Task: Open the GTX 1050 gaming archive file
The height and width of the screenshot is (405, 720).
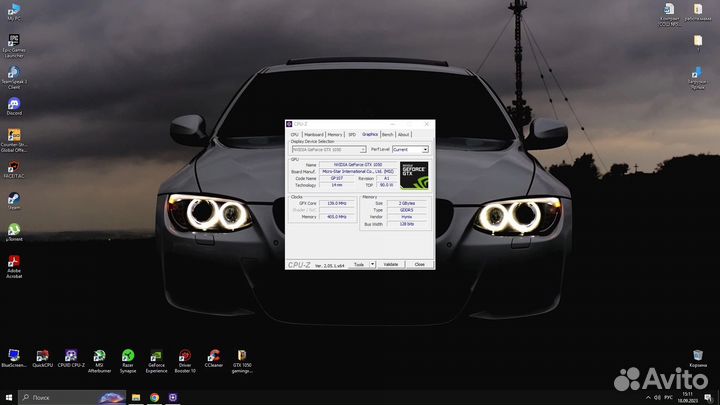Action: click(x=242, y=361)
